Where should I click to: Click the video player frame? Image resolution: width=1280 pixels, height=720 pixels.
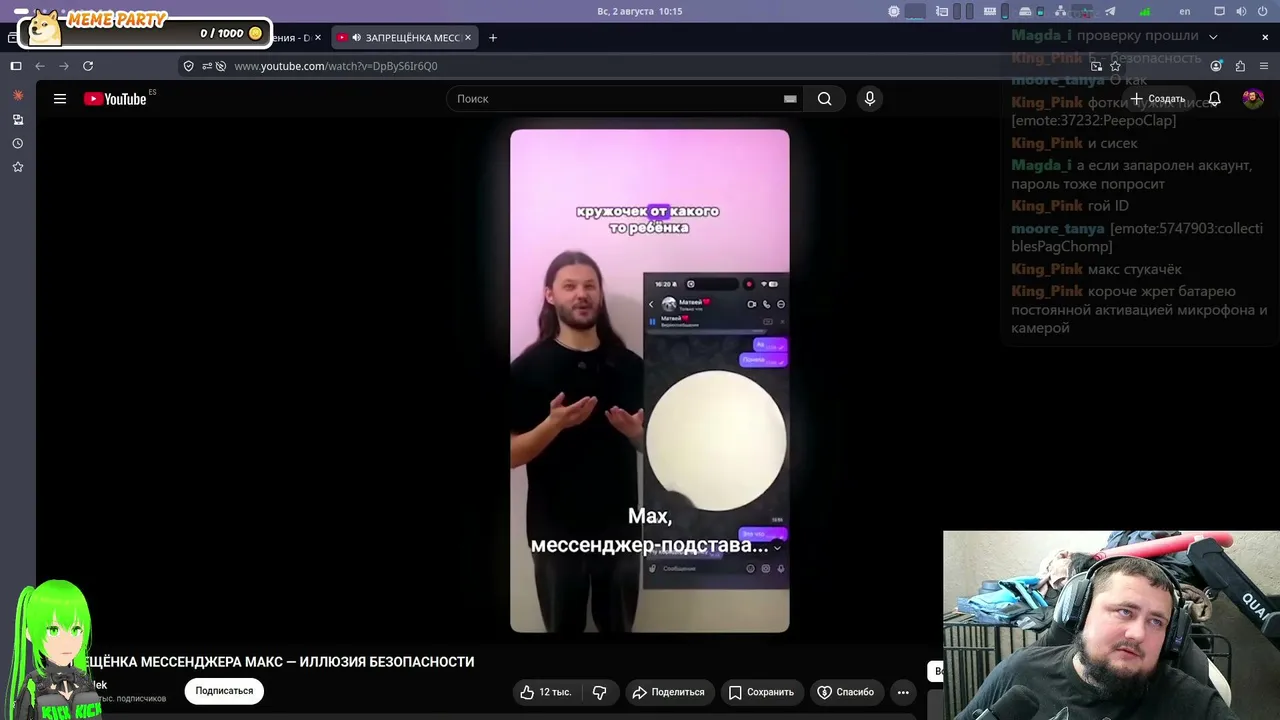[x=650, y=381]
